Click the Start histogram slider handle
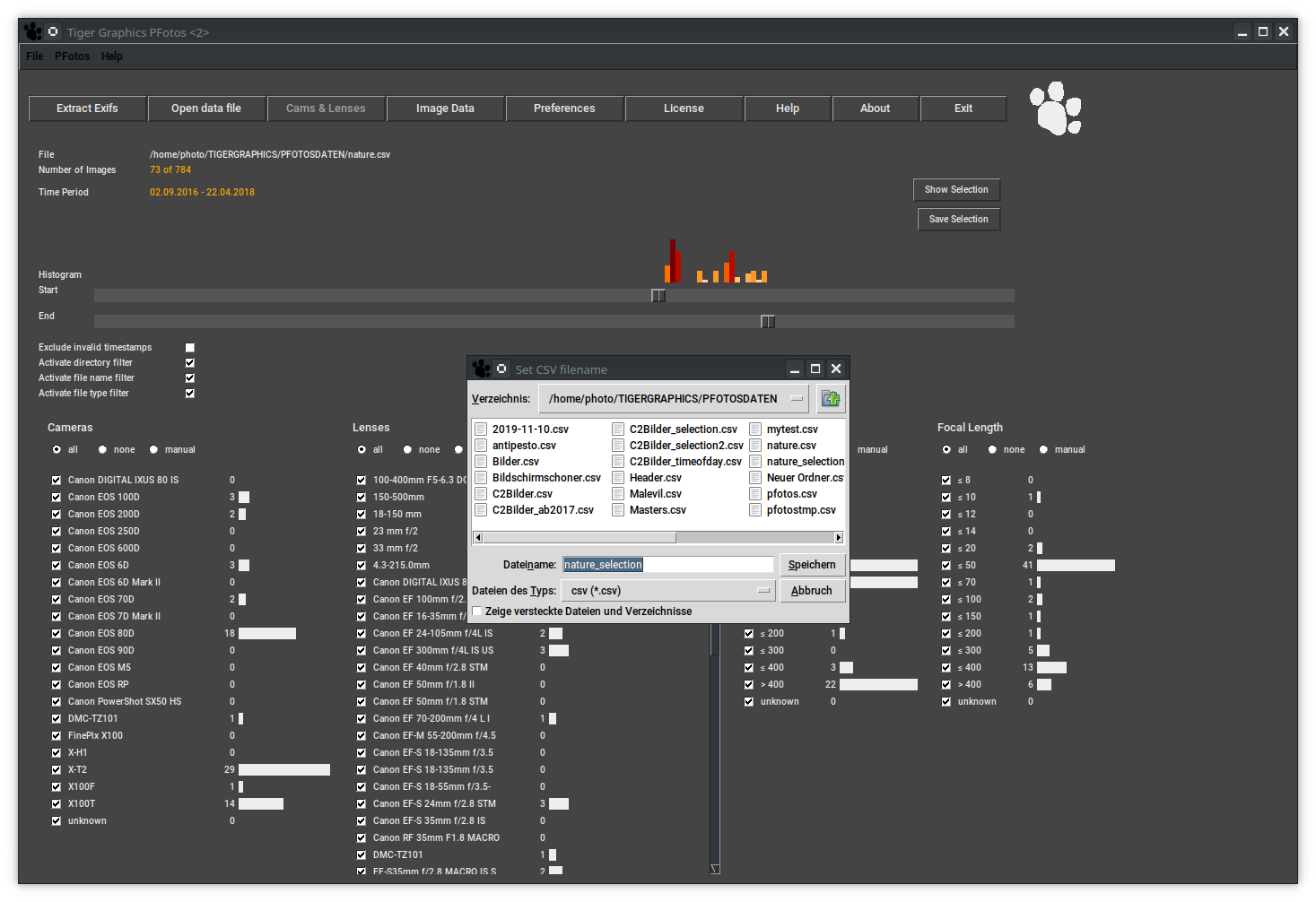The width and height of the screenshot is (1316, 902). coord(658,296)
